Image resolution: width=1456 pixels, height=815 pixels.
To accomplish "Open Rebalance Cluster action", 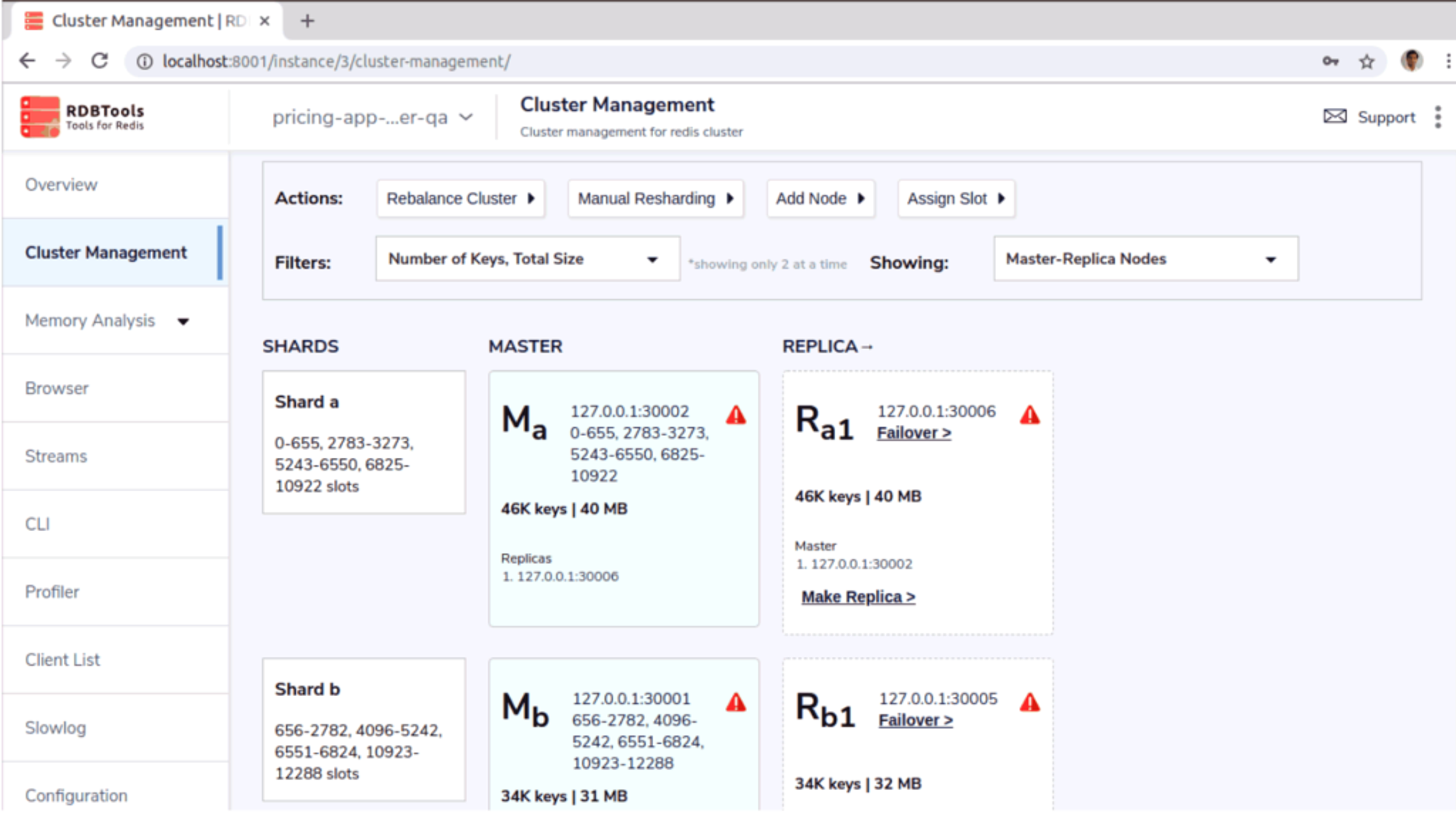I will click(x=460, y=198).
